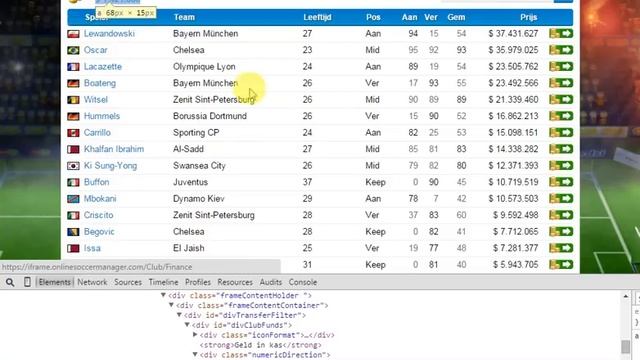Click the buy icon in Oscar's row
The height and width of the screenshot is (360, 640).
tap(561, 50)
